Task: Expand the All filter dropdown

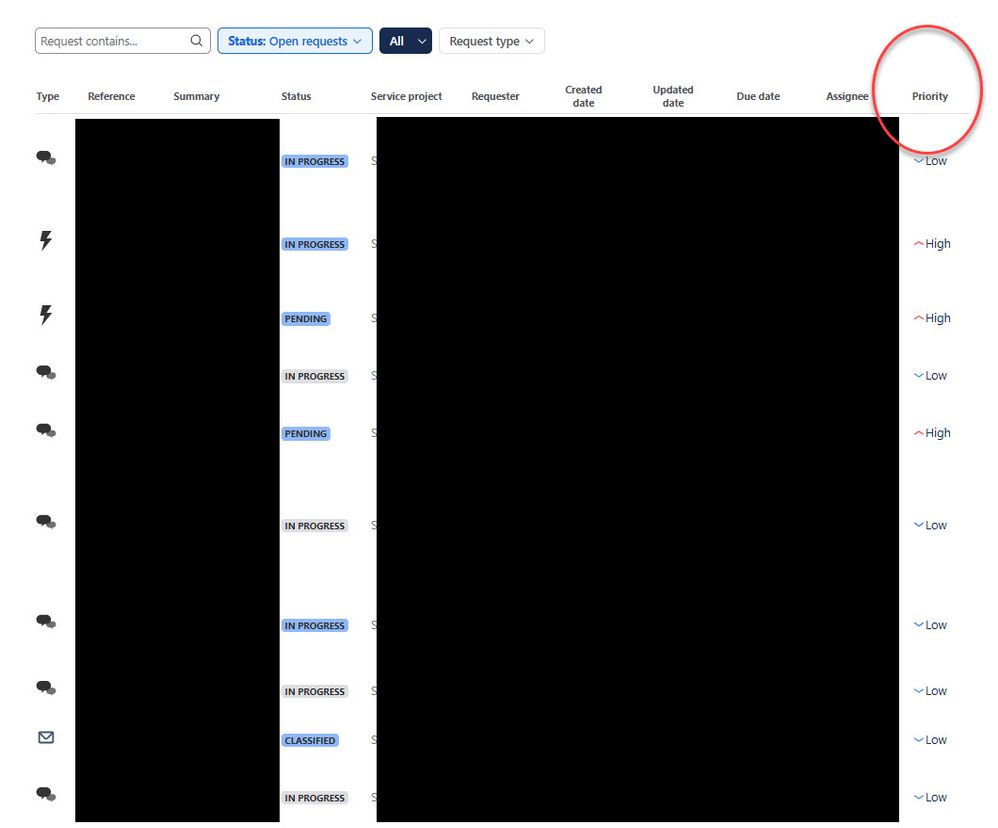Action: 405,41
